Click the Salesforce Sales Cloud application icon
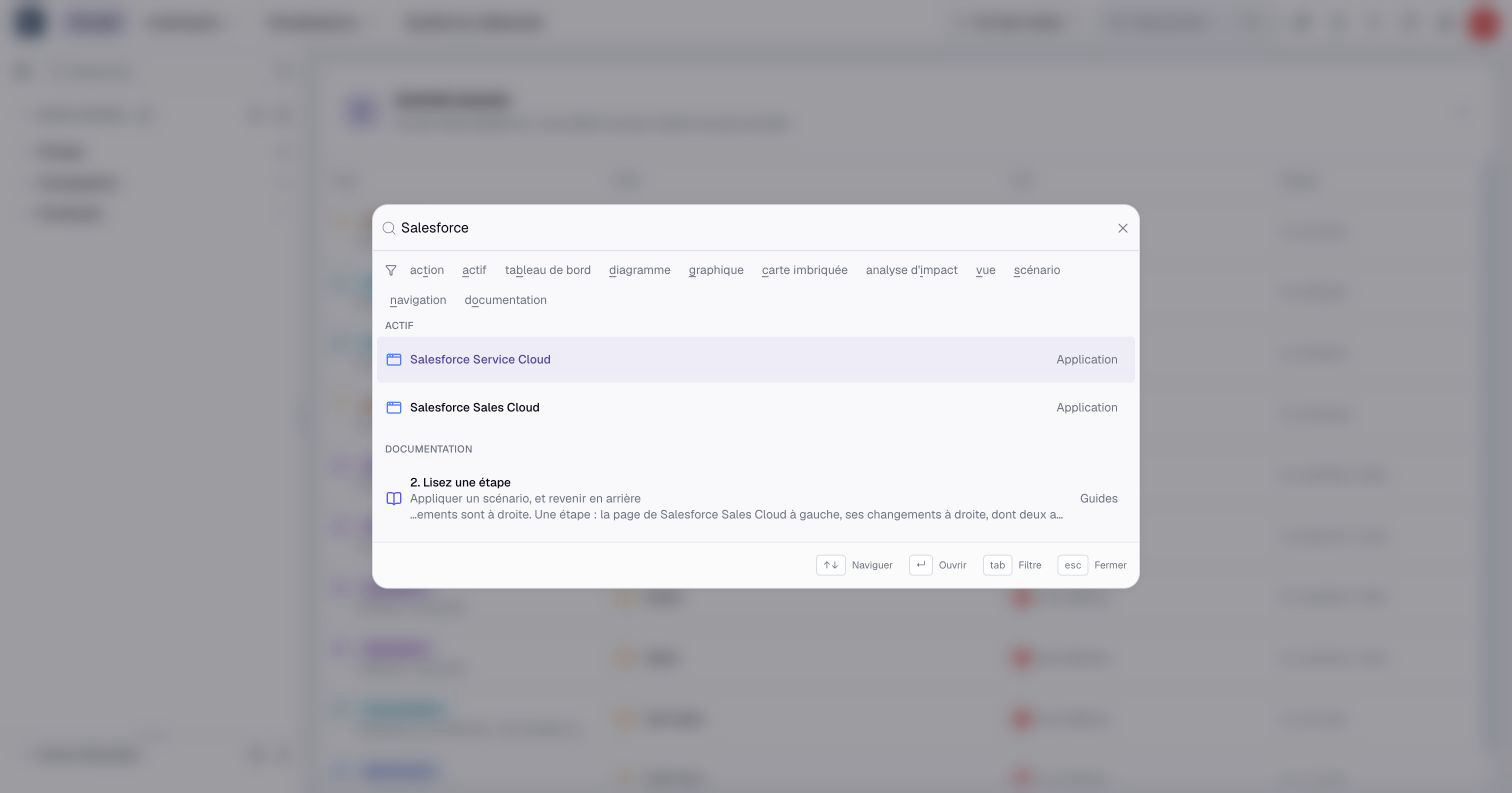This screenshot has height=793, width=1512. (394, 408)
